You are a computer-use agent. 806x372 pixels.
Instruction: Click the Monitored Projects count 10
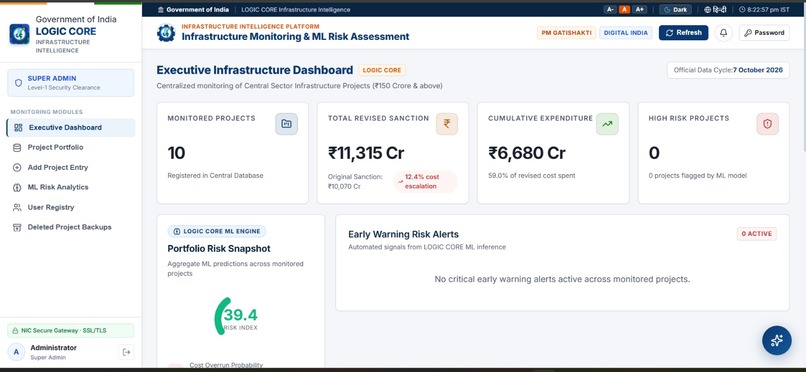[x=176, y=153]
